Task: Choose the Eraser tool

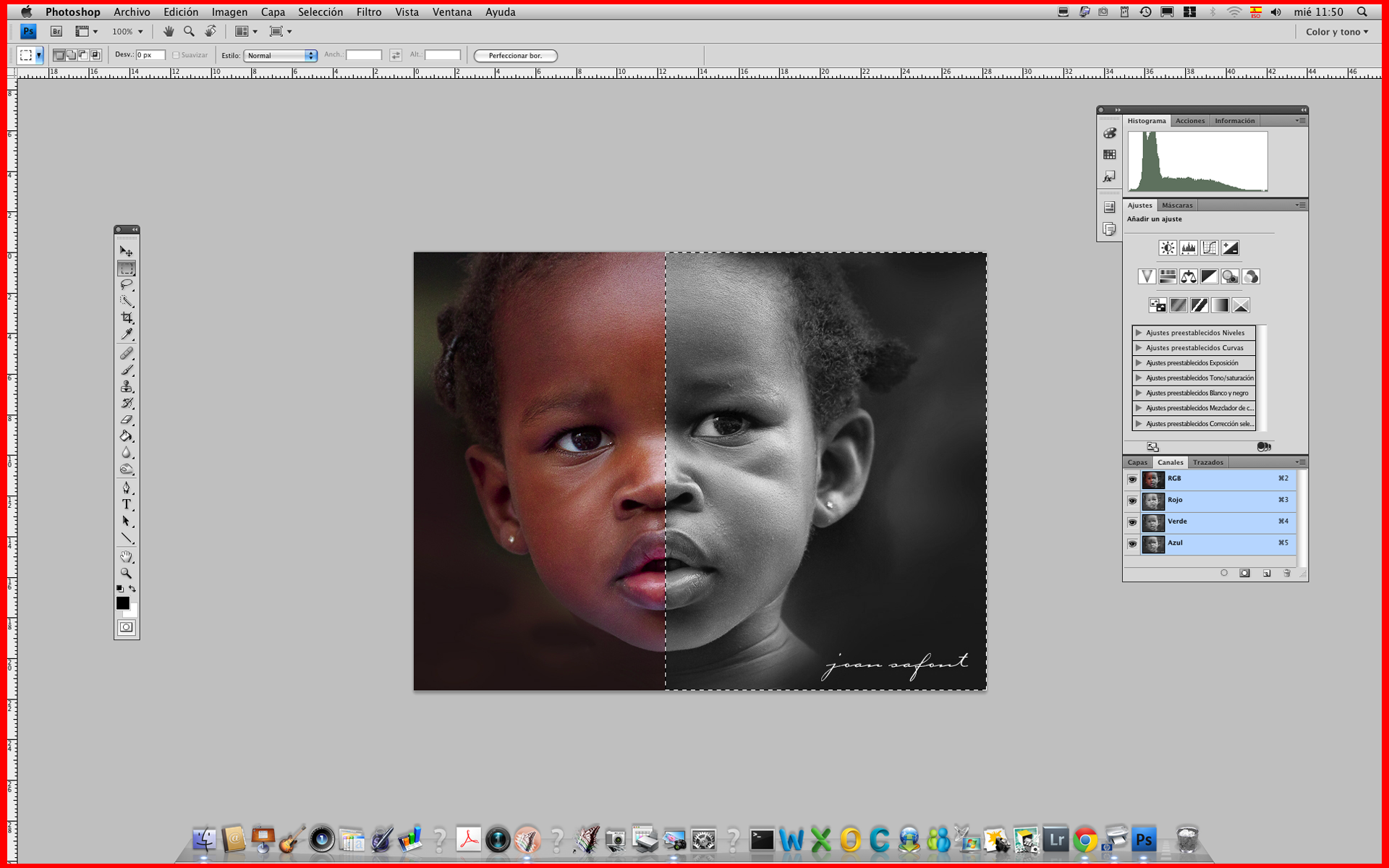Action: [127, 420]
